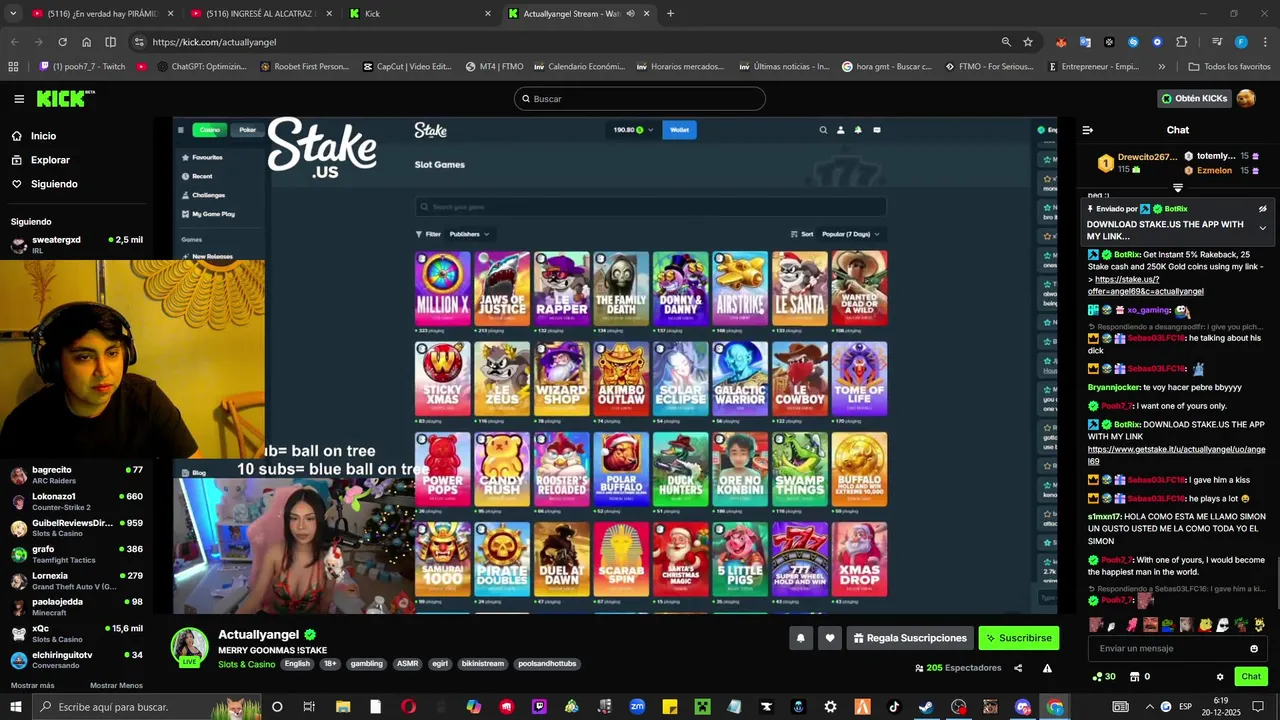Send message with green Chat button
Screen dimensions: 1280x720
tap(1251, 677)
